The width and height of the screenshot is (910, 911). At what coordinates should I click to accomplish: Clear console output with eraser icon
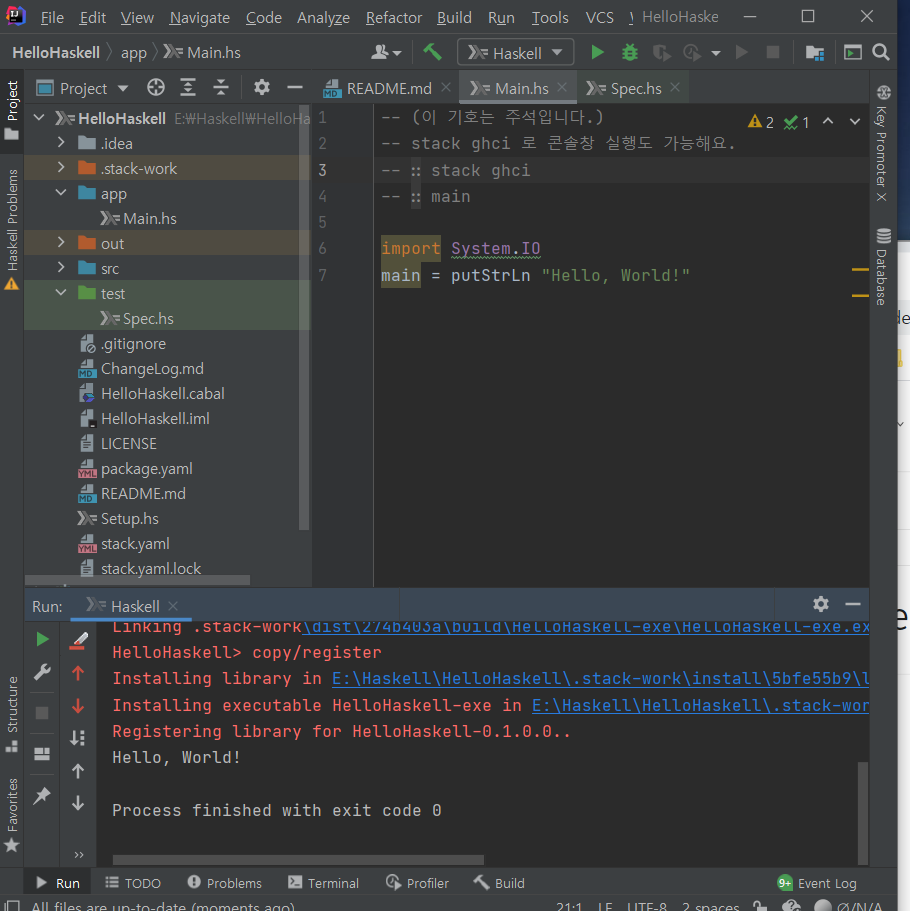78,640
